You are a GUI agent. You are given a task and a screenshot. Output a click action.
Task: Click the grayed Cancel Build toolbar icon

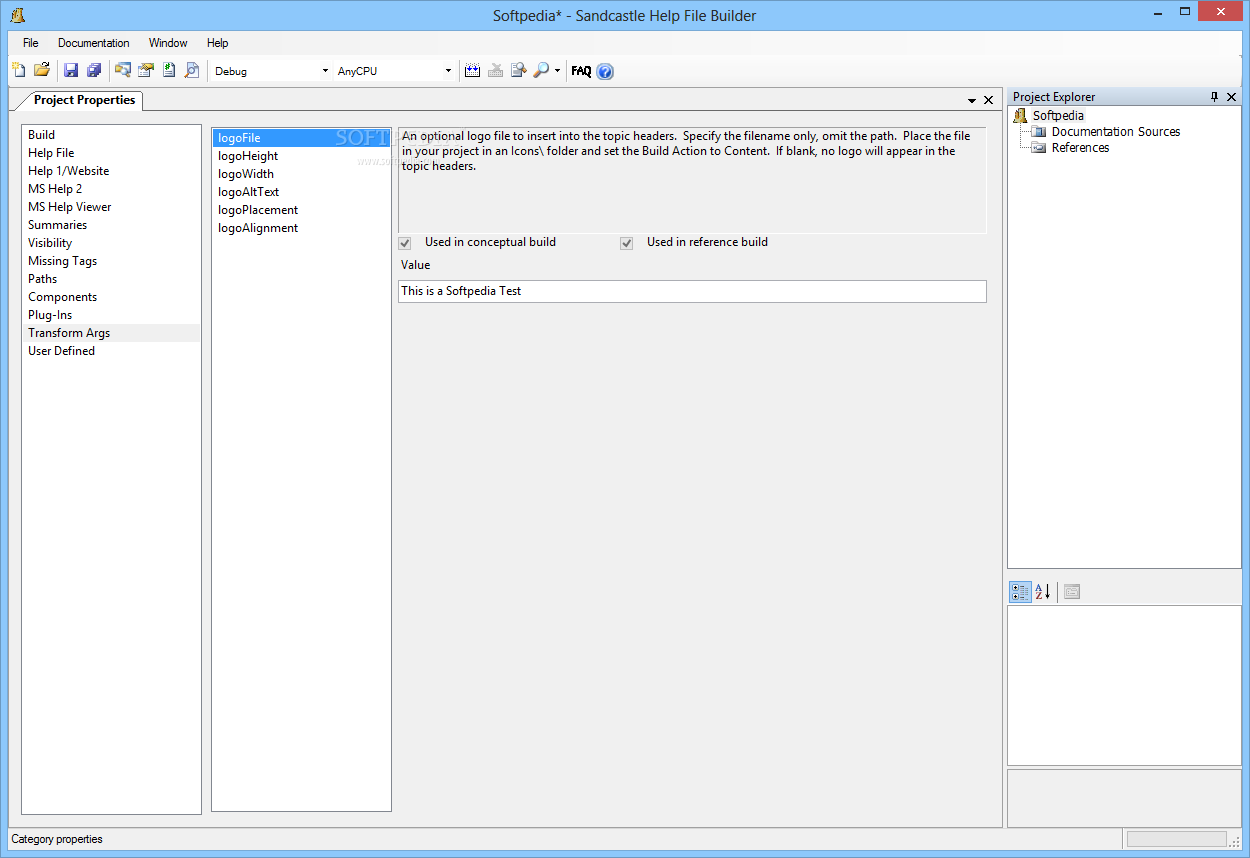click(x=496, y=70)
